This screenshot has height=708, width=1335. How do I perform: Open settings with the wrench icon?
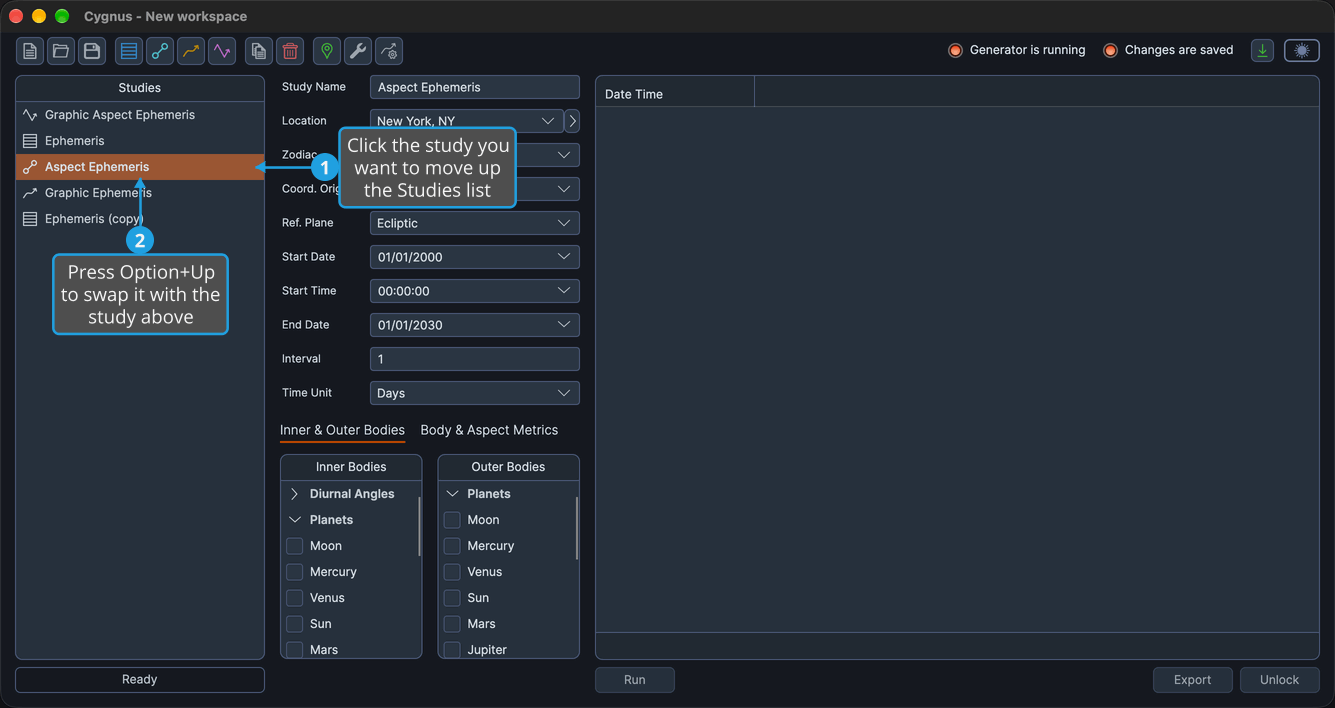(358, 51)
